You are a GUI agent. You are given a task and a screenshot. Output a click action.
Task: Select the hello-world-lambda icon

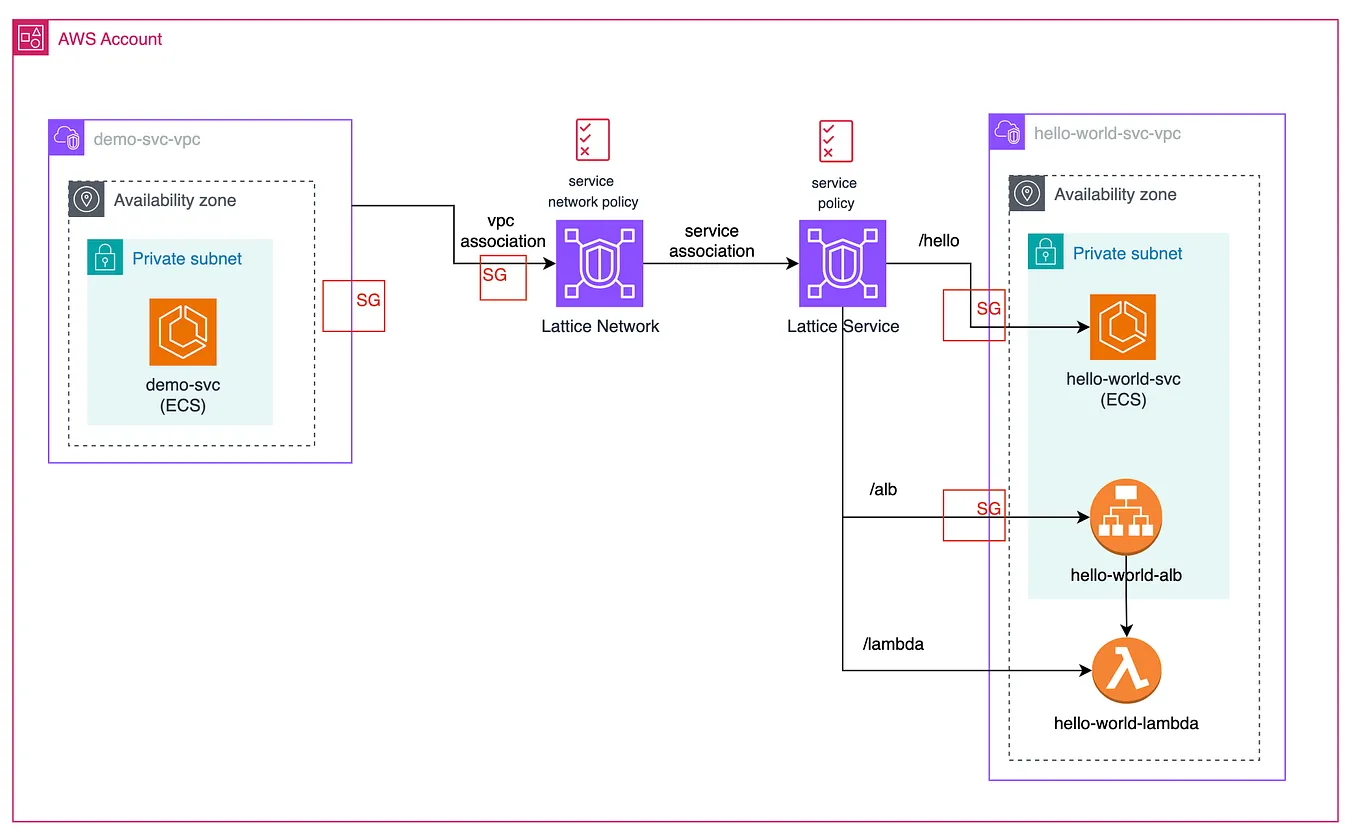(x=1126, y=669)
